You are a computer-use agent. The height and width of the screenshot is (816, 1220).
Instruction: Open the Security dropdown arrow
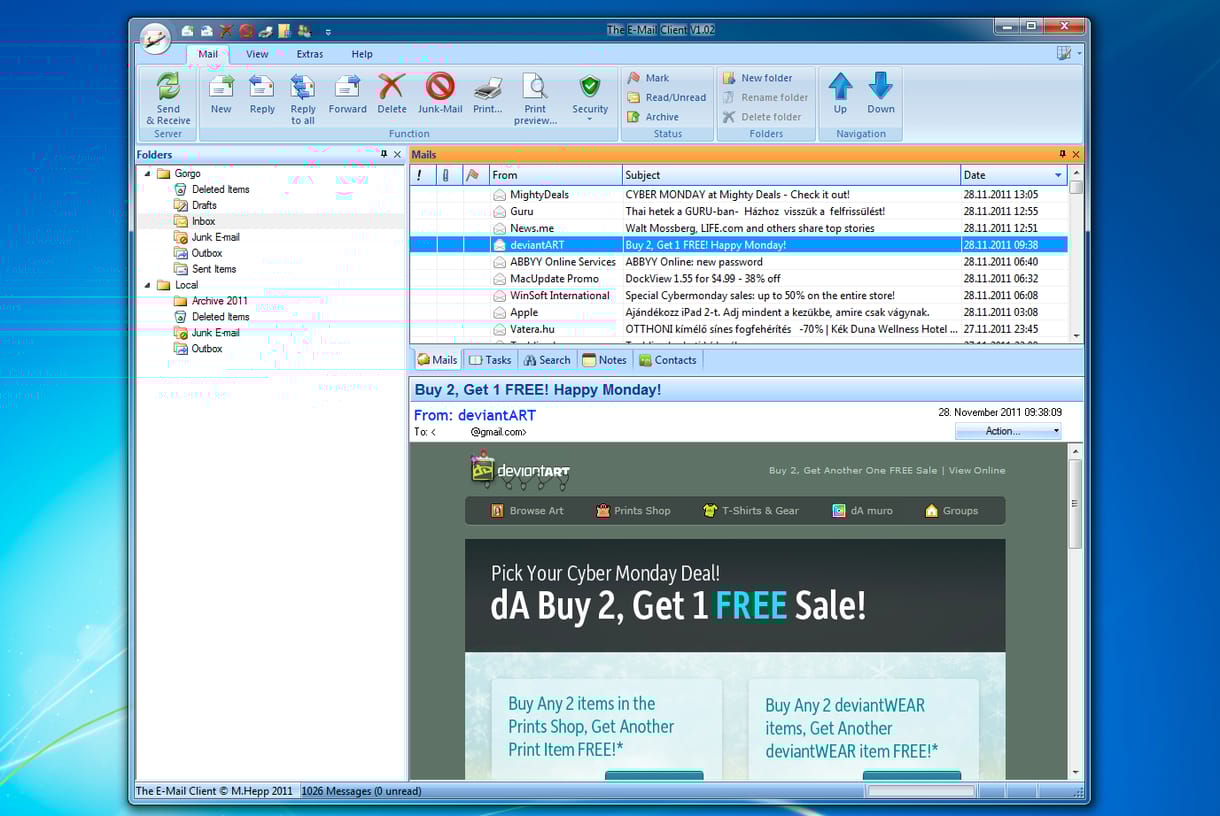[x=590, y=120]
